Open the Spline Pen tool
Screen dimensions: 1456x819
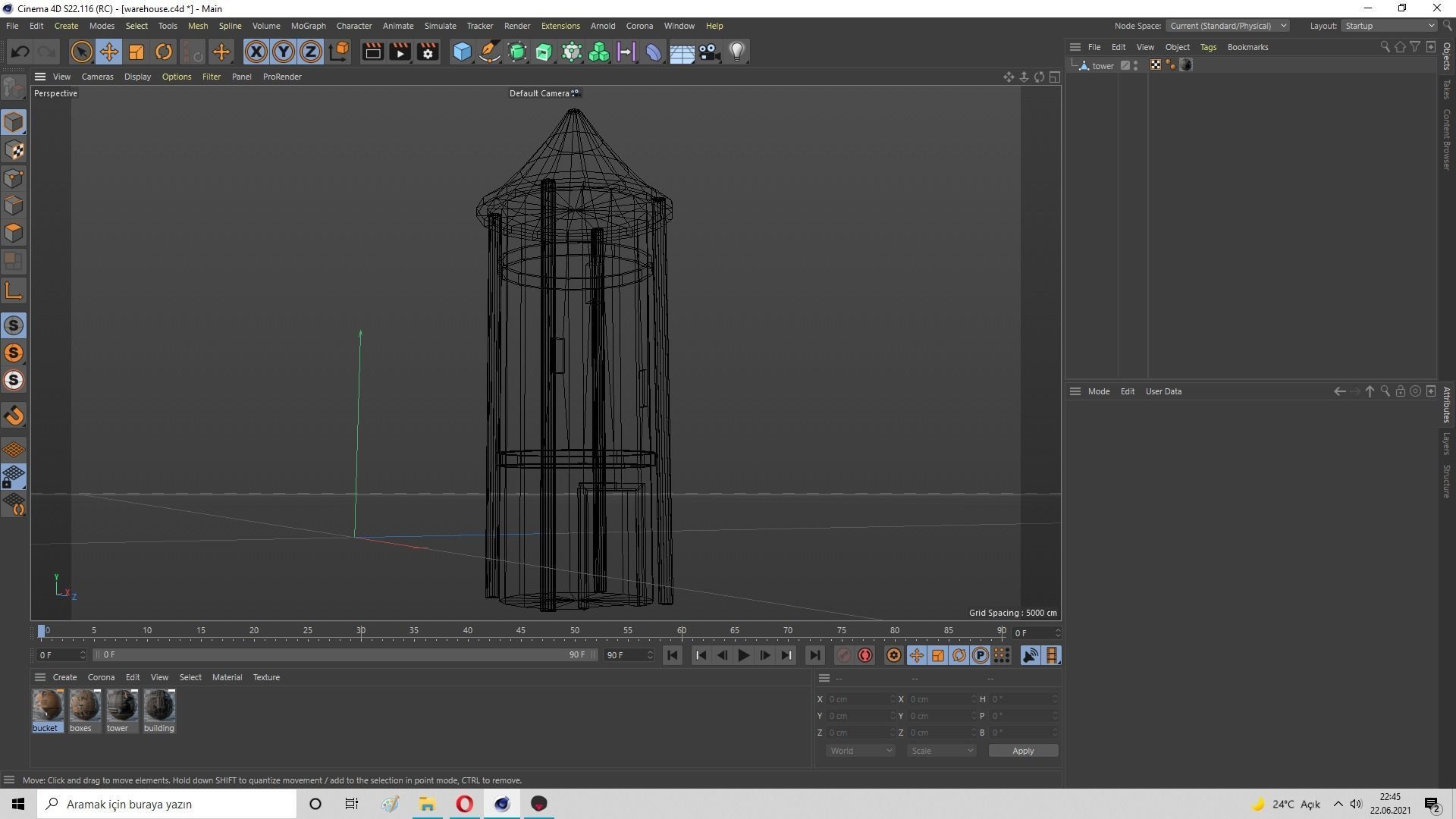(x=490, y=52)
